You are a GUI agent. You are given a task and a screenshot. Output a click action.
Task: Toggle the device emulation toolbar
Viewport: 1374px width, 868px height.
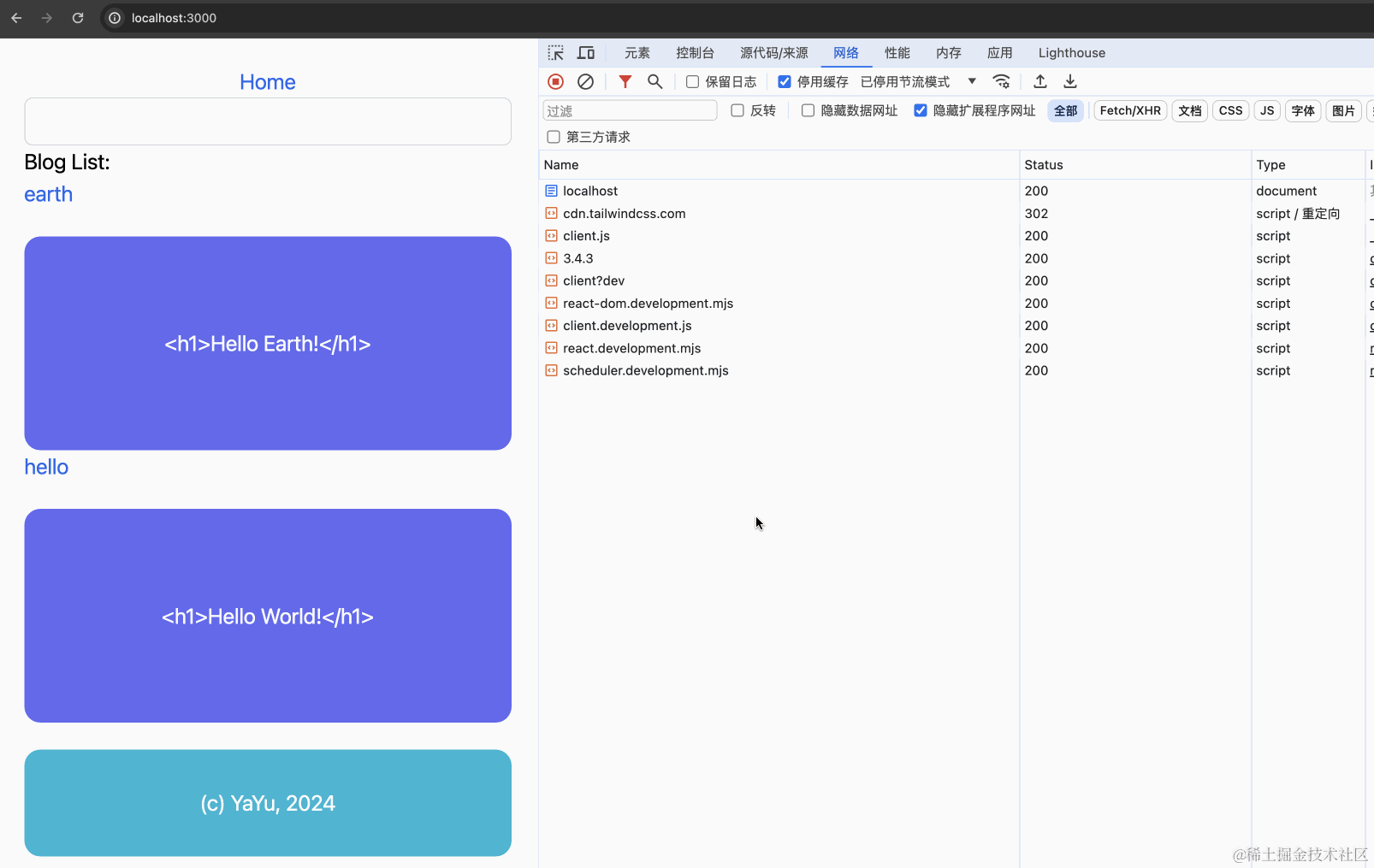586,52
